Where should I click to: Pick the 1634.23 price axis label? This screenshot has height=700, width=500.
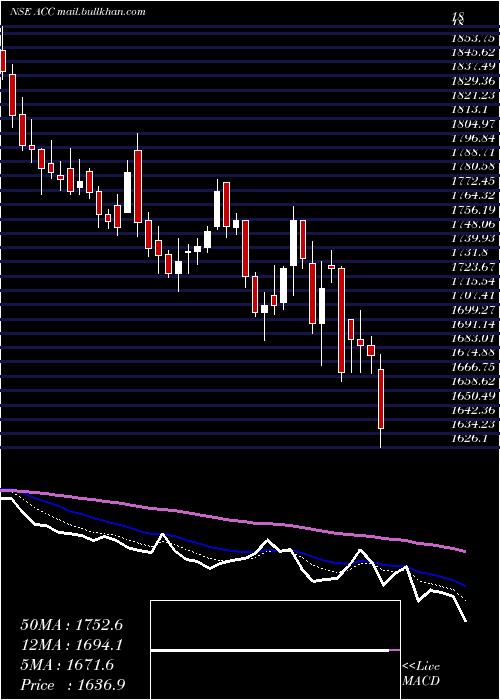point(473,424)
